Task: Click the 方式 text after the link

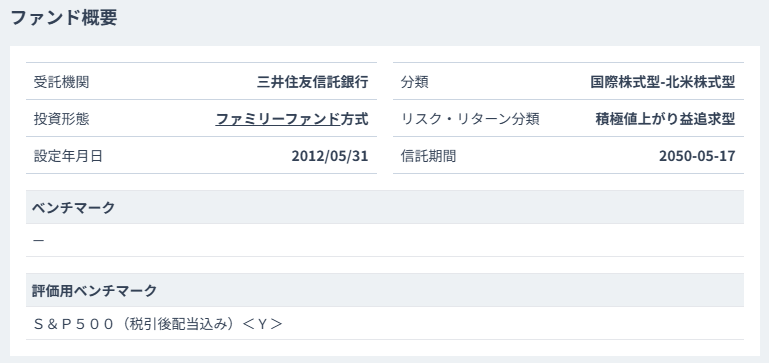Action: (355, 119)
